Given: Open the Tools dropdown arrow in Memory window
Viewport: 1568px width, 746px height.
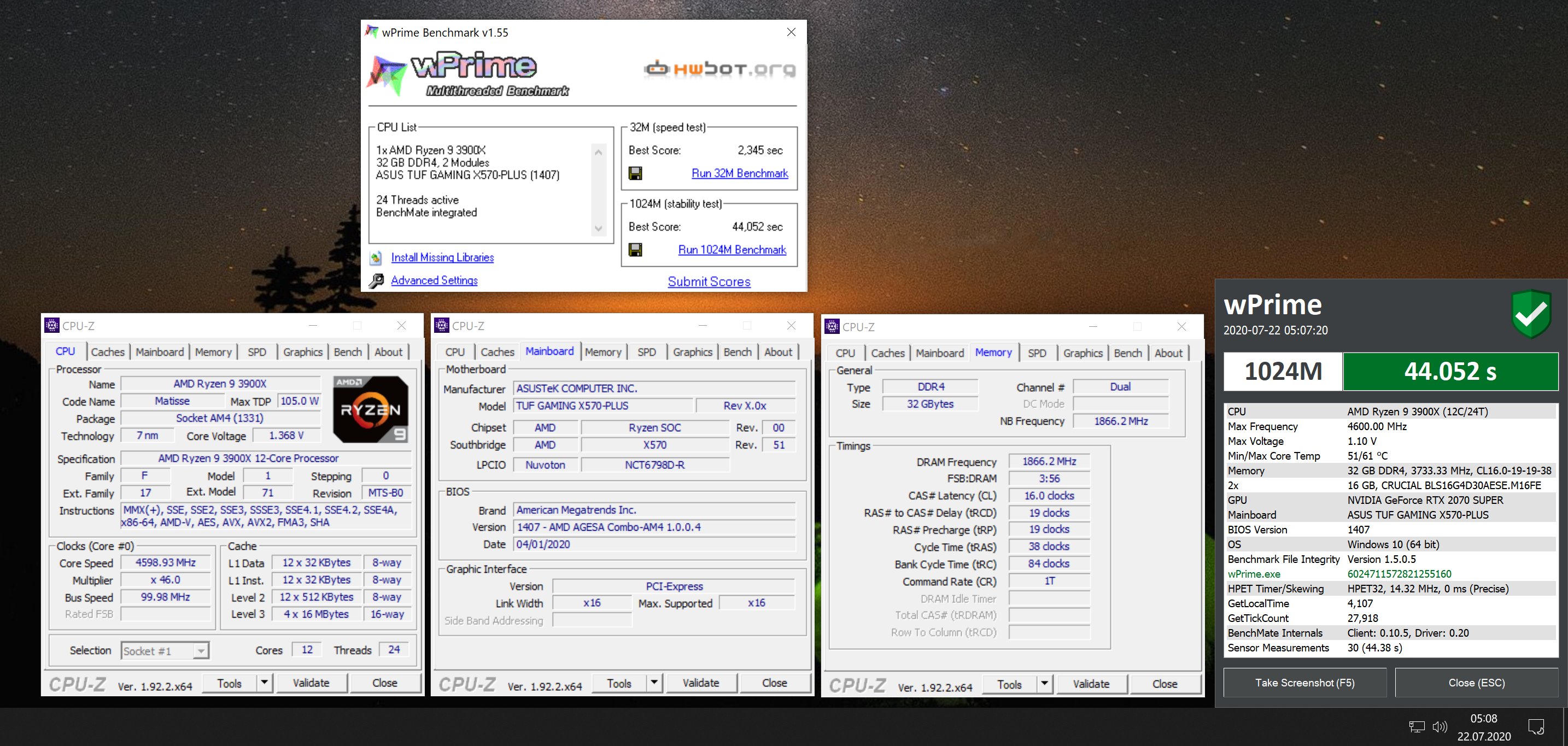Looking at the screenshot, I should pyautogui.click(x=1044, y=684).
